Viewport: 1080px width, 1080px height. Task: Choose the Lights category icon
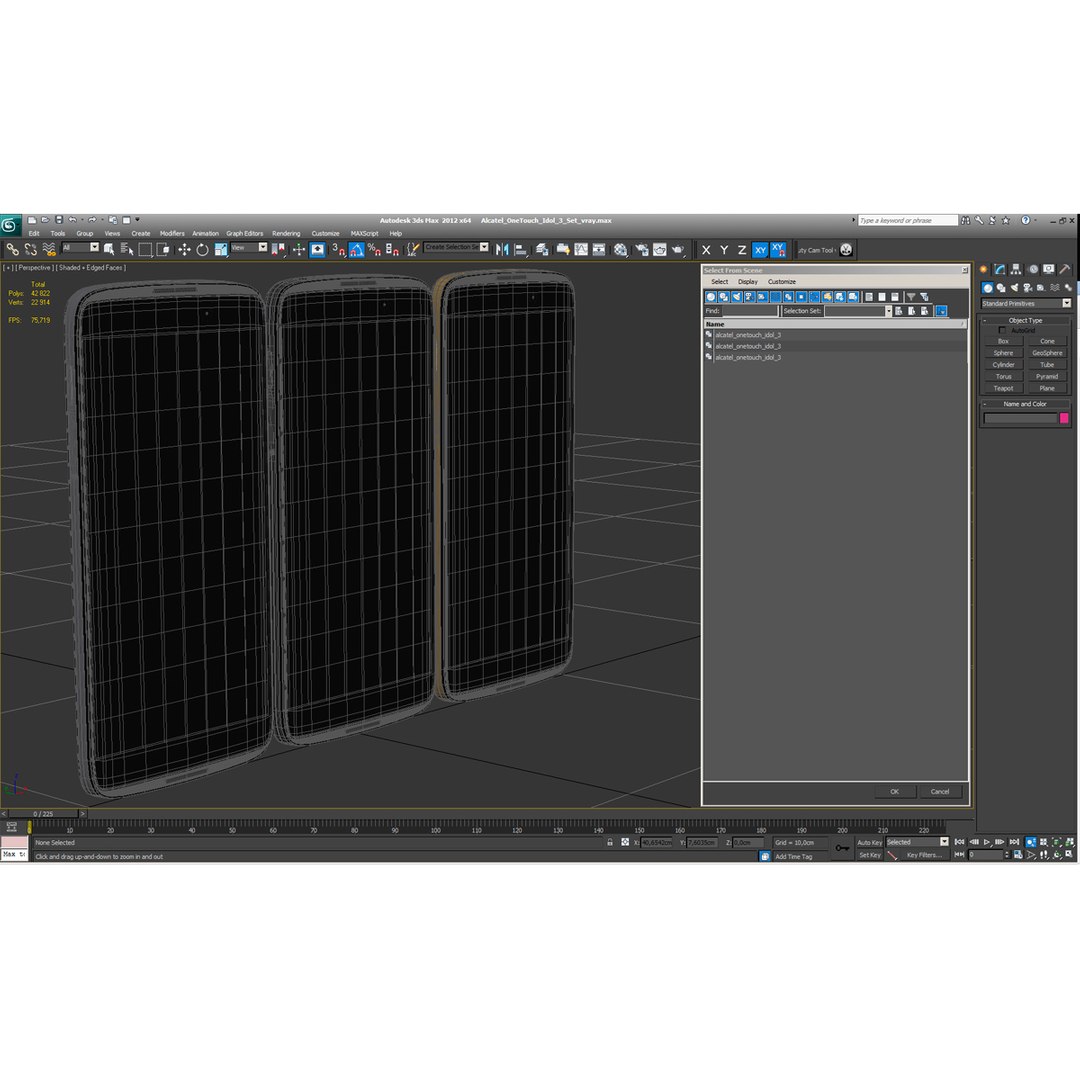[x=1014, y=288]
